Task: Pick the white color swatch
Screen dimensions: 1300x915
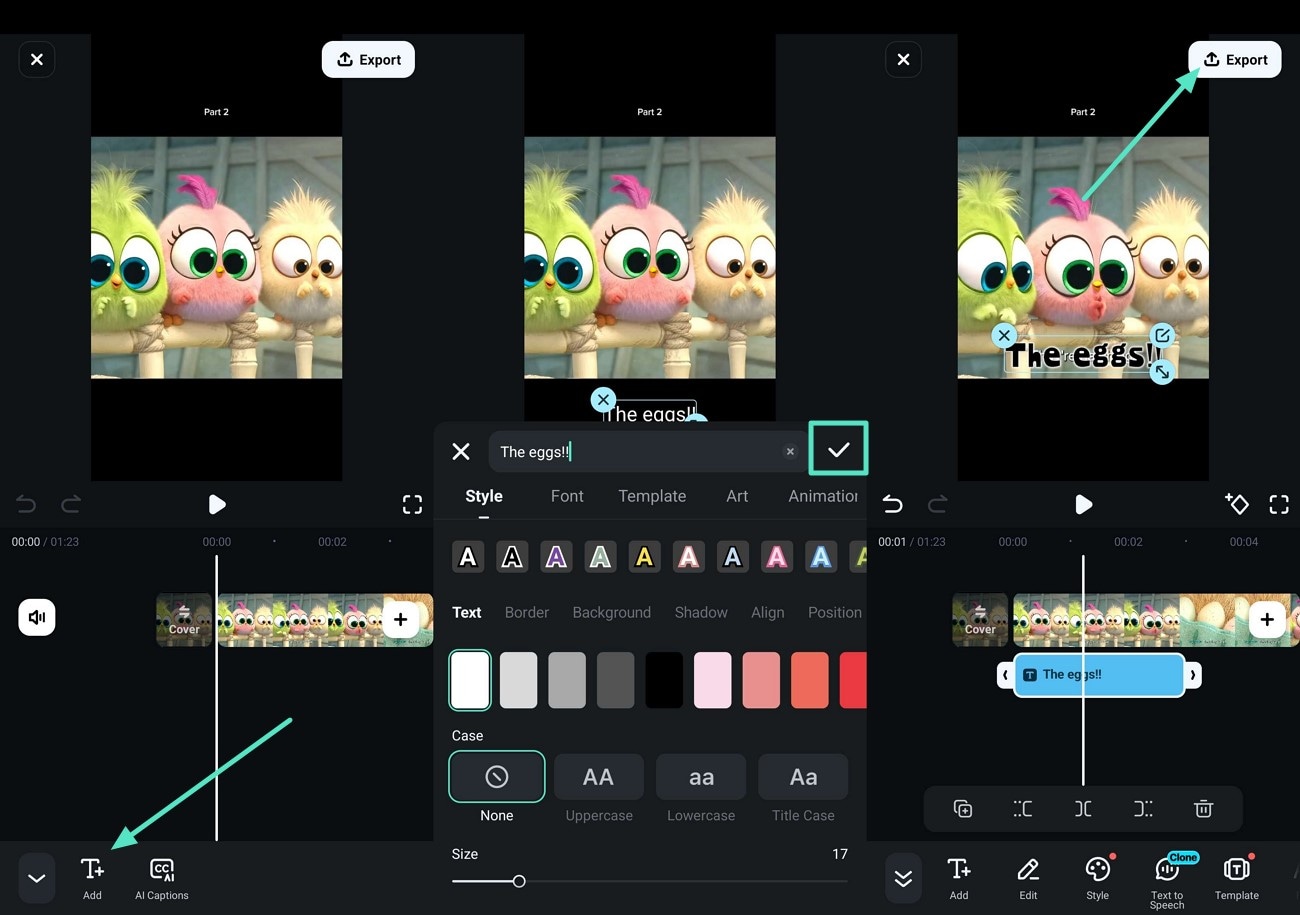Action: coord(470,680)
